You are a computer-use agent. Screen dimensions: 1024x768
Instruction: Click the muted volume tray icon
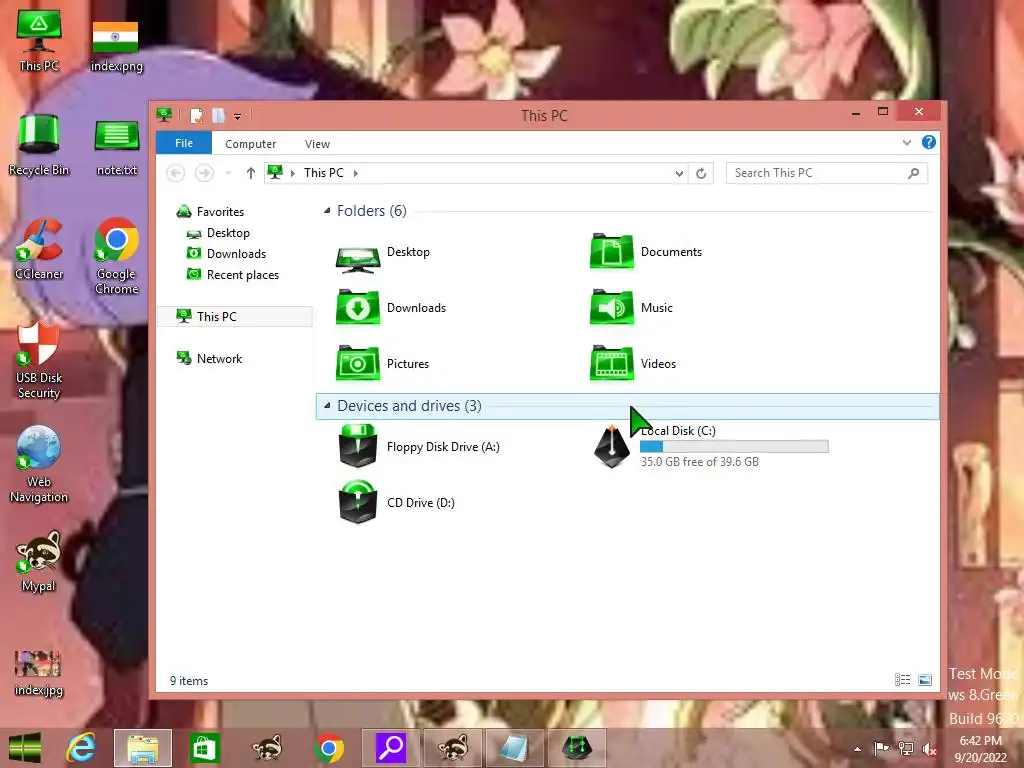click(929, 748)
